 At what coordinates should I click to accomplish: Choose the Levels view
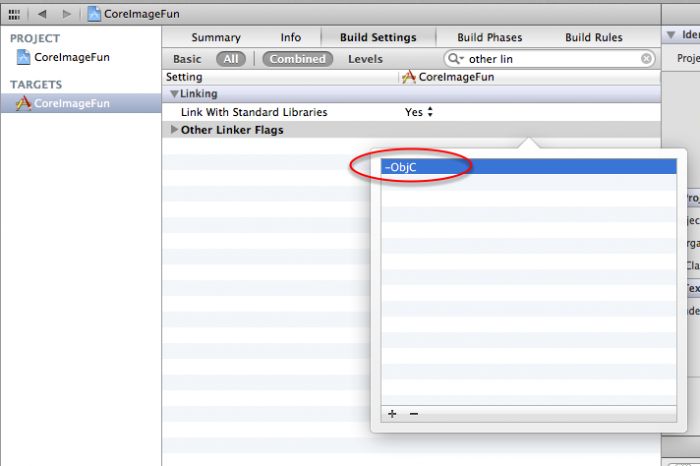(x=366, y=59)
